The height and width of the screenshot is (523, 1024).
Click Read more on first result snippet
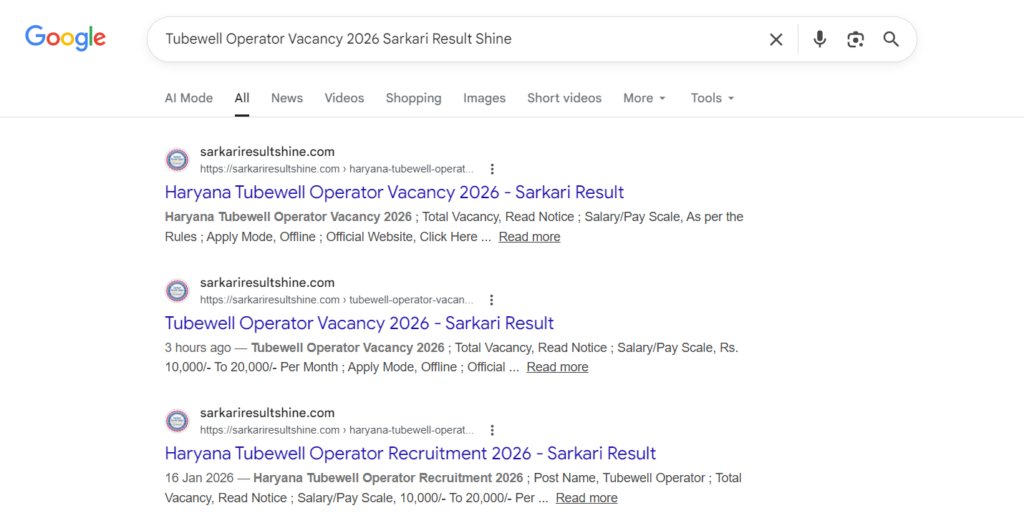point(529,237)
